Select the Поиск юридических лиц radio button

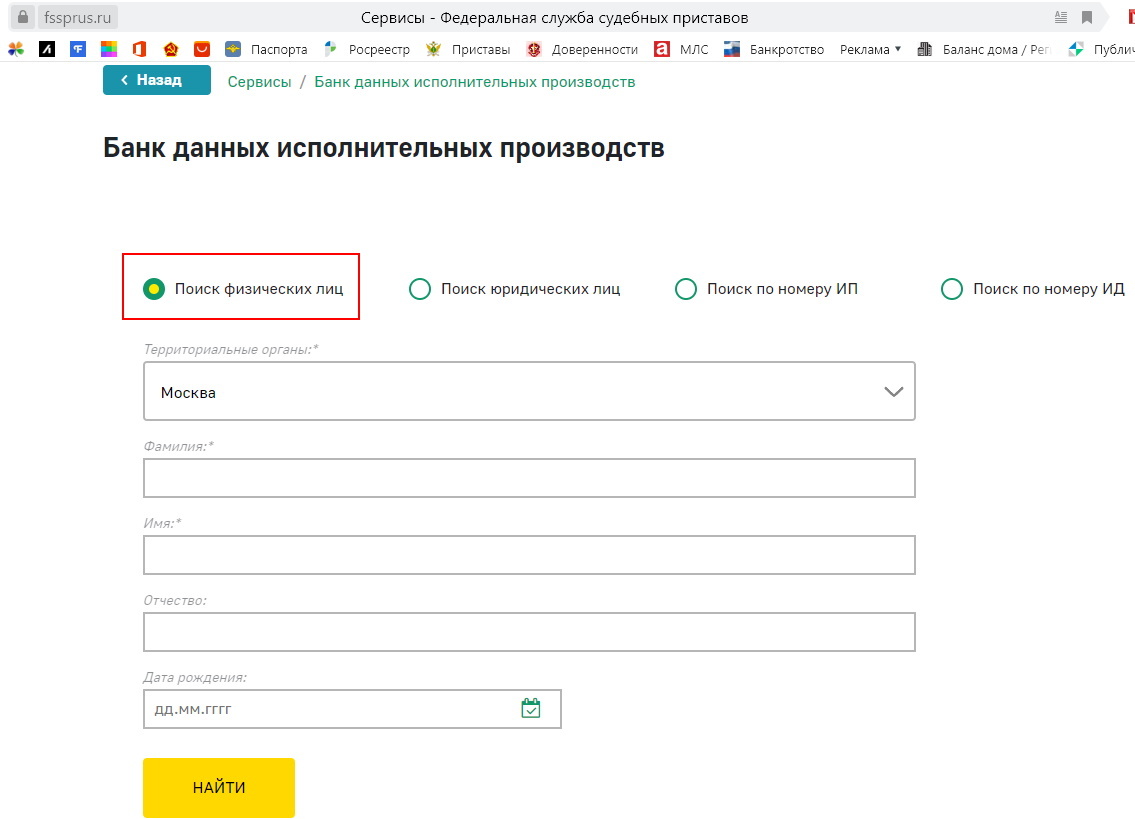(419, 288)
